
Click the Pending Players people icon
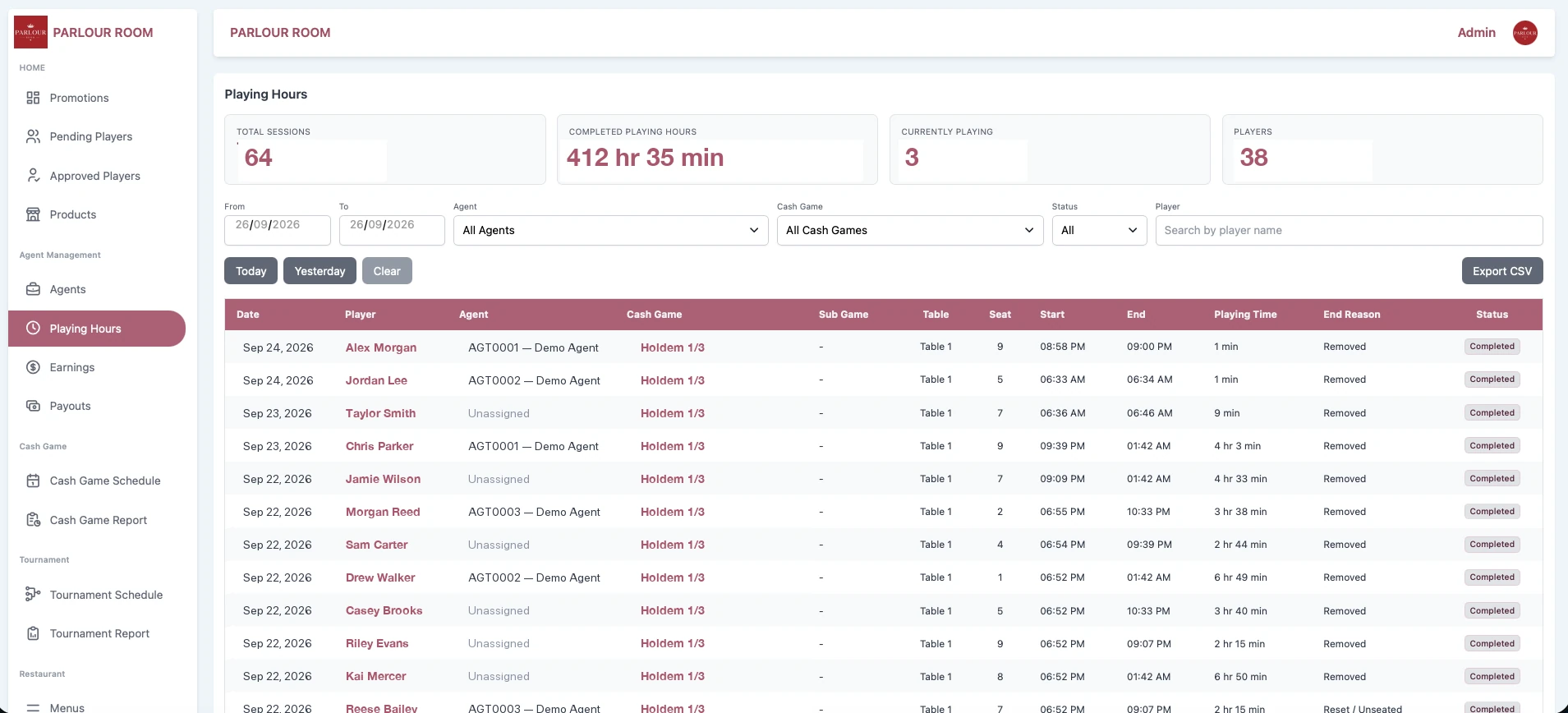coord(33,136)
